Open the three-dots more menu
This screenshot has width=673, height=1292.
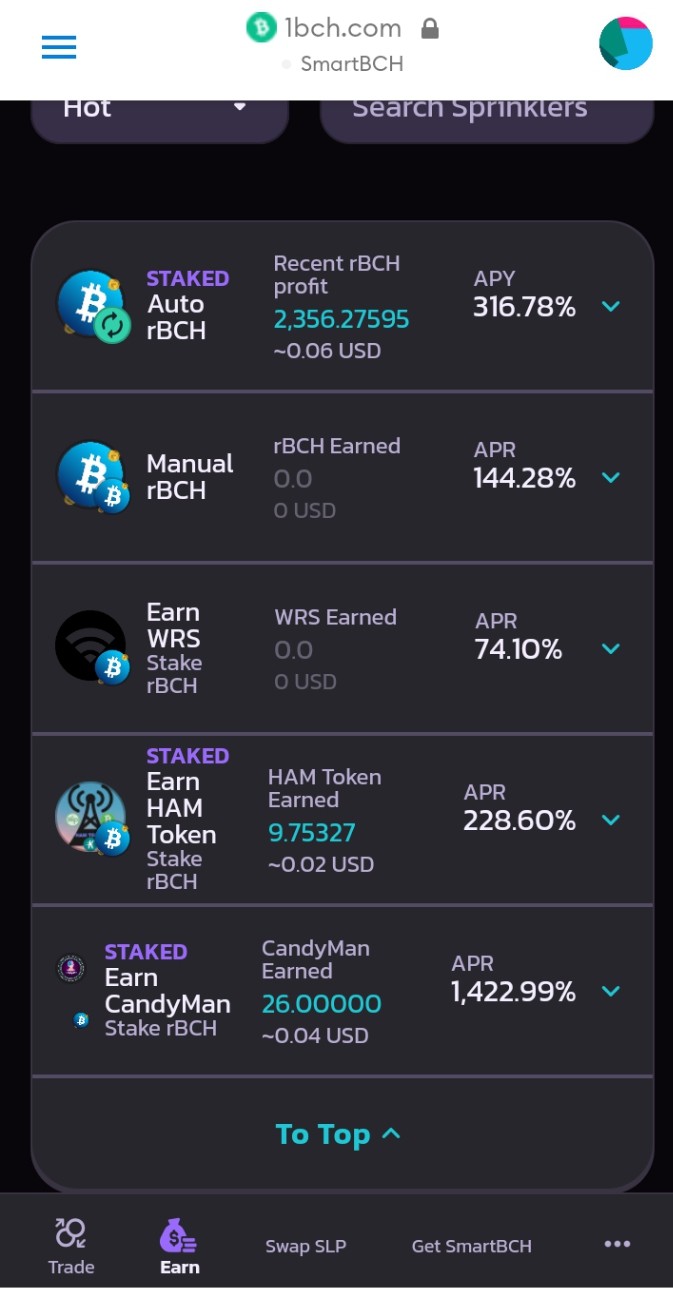[617, 1244]
